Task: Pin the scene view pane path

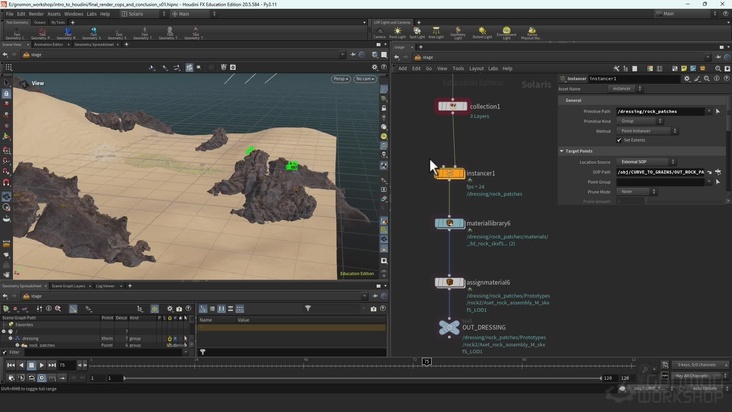Action: (353, 55)
